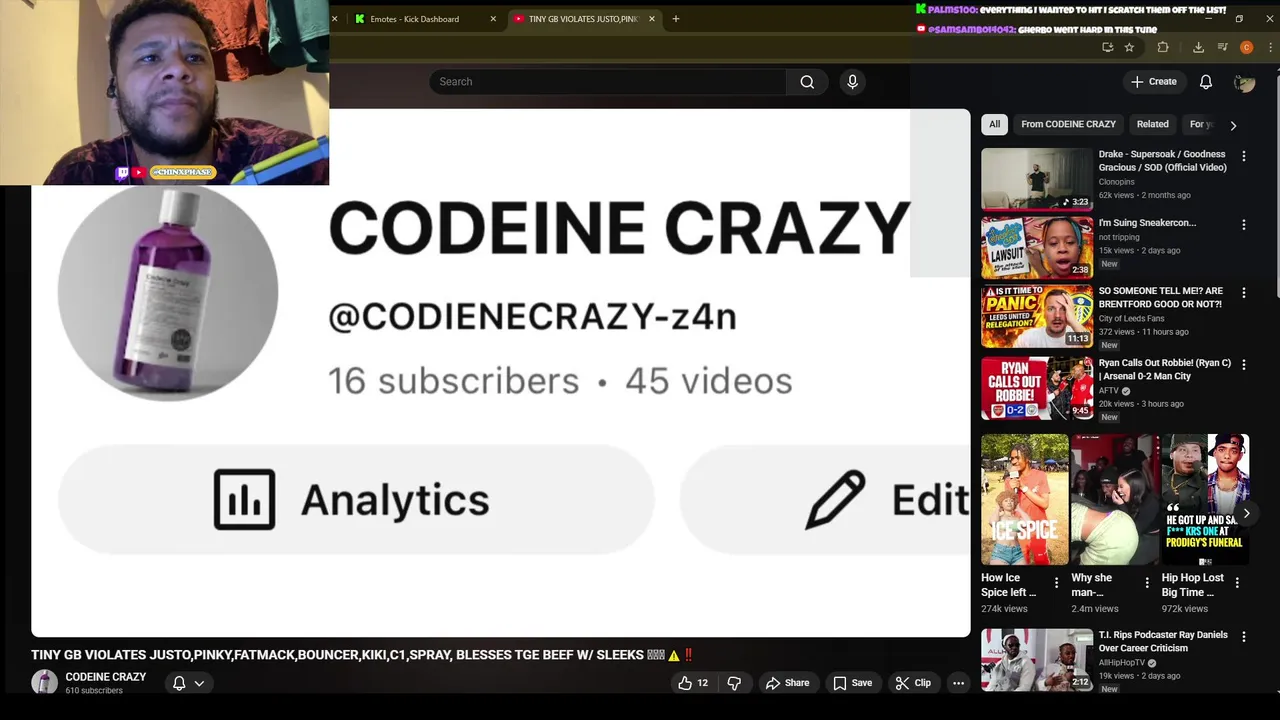This screenshot has width=1280, height=720.
Task: Expand subscription notification dropdown chevron
Action: coord(199,684)
